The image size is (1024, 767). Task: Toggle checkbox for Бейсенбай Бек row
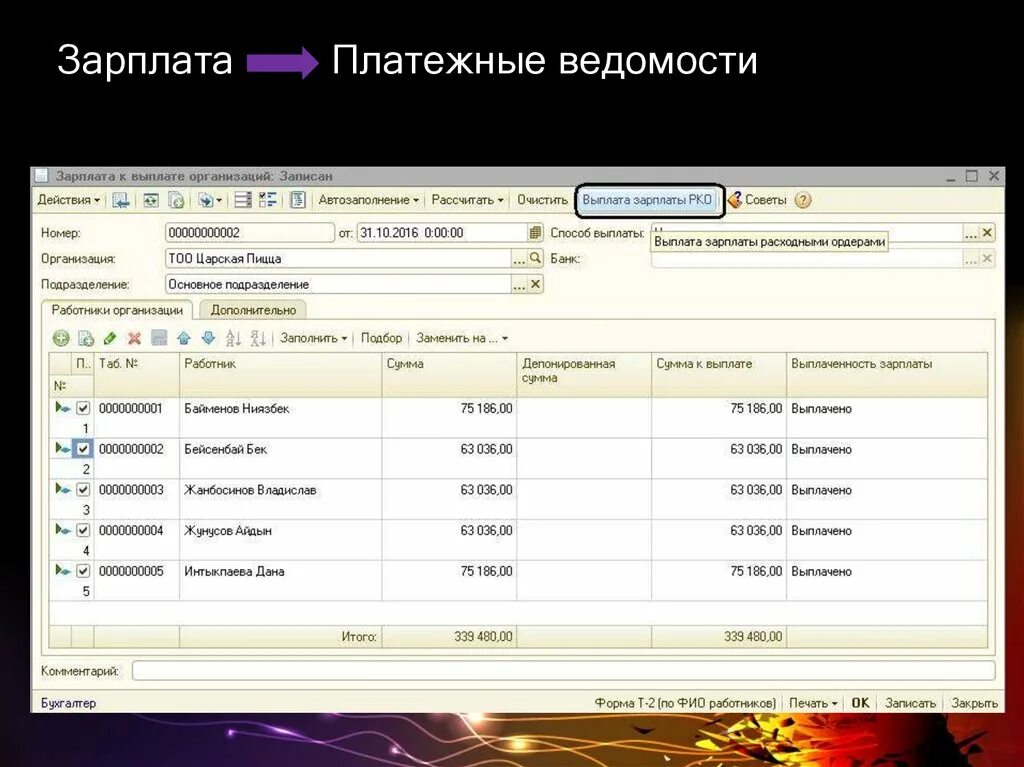(x=83, y=449)
